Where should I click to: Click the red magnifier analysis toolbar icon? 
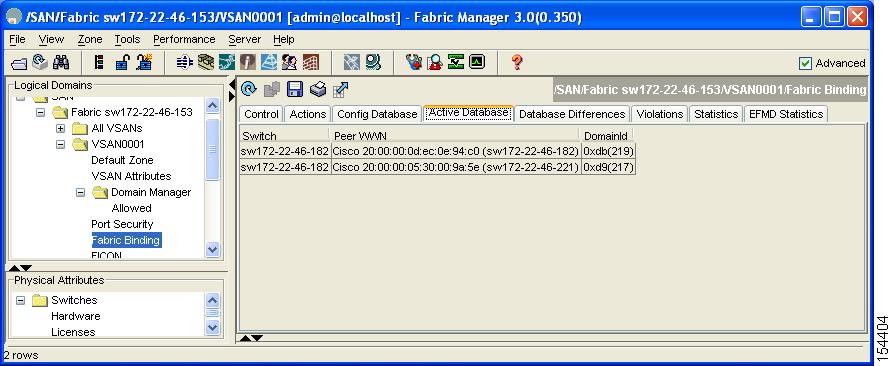coord(435,63)
